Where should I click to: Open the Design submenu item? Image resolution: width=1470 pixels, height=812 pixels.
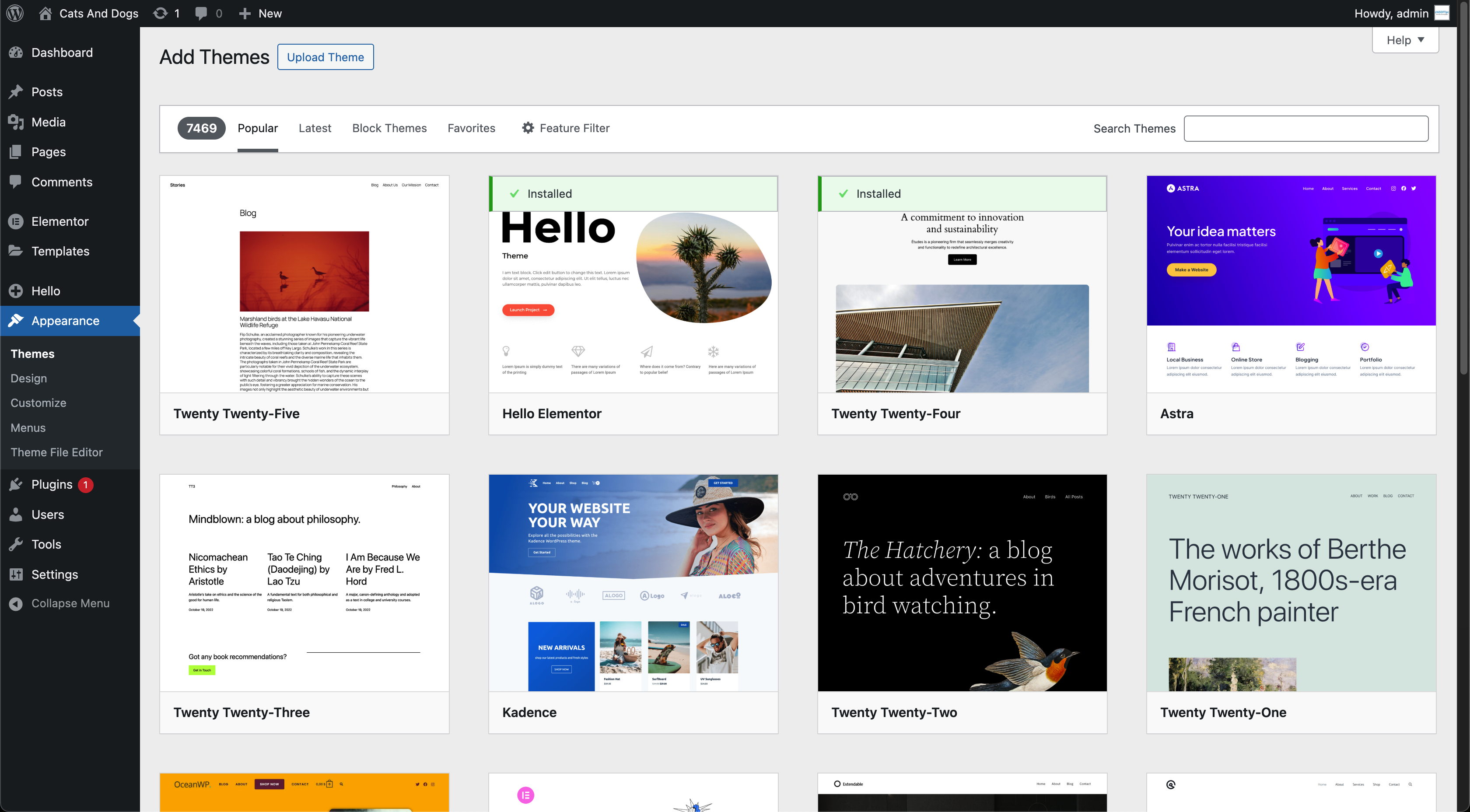tap(29, 378)
